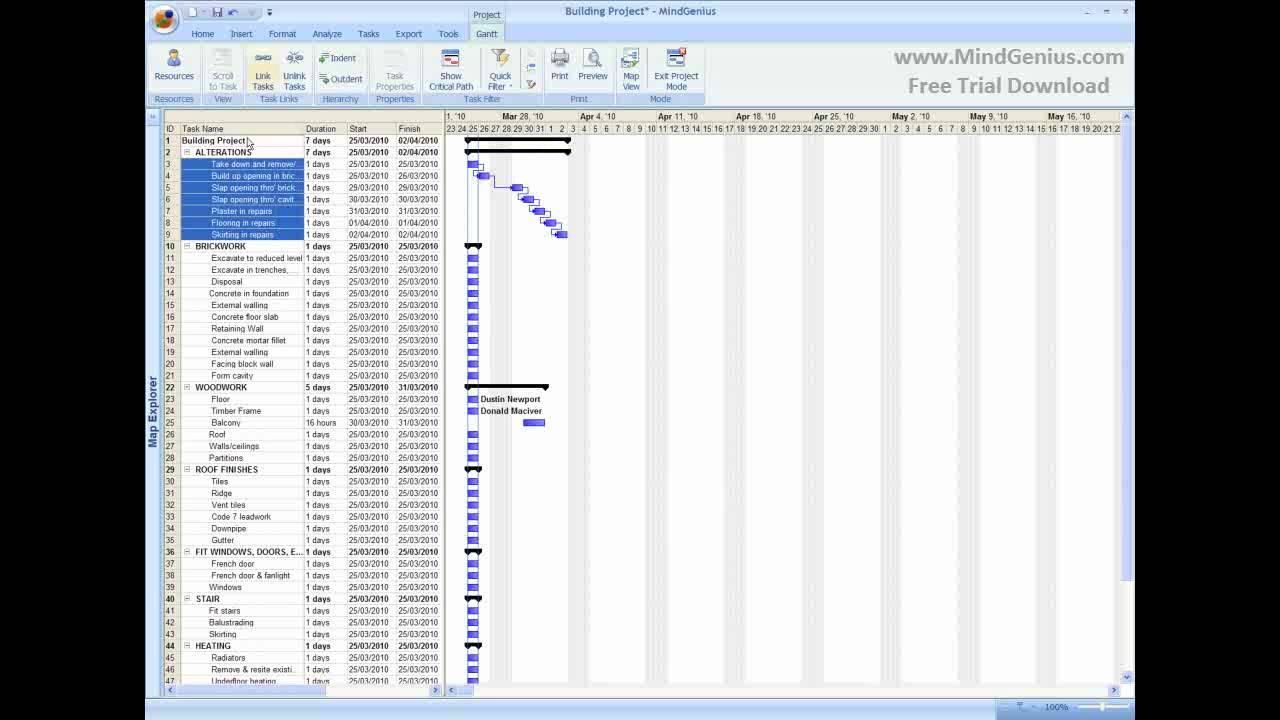Click the Balcony task bar in the Gantt chart
The height and width of the screenshot is (720, 1280).
point(534,423)
